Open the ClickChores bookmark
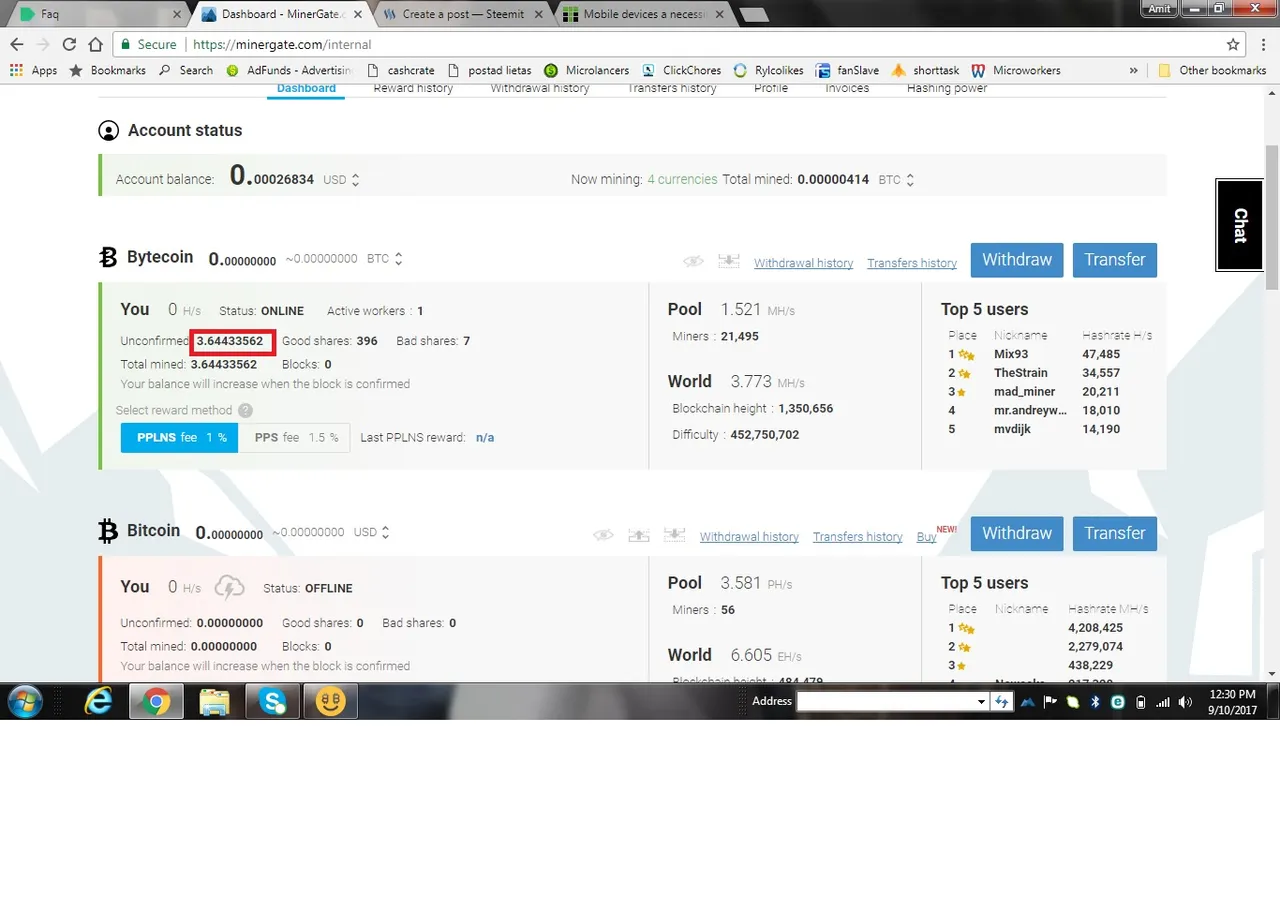The image size is (1280, 900). [681, 70]
